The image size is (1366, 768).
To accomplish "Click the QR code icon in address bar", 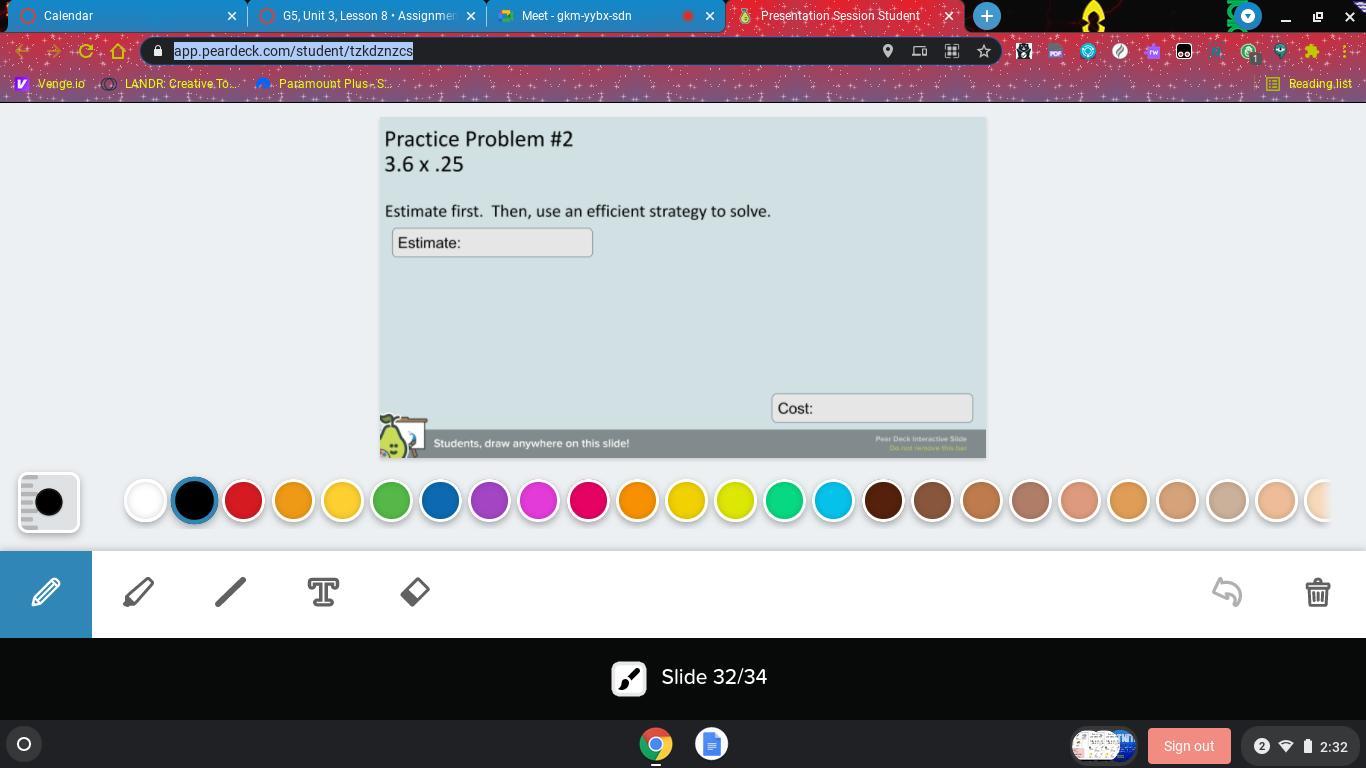I will click(x=952, y=51).
